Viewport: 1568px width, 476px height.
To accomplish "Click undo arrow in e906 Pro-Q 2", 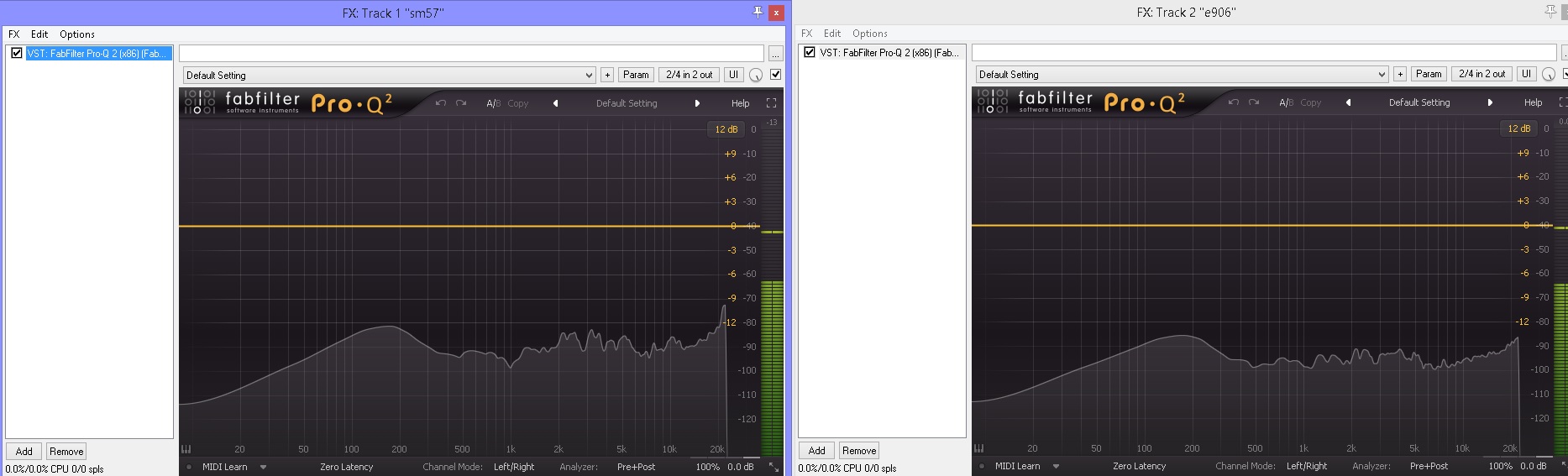I will (x=1234, y=102).
